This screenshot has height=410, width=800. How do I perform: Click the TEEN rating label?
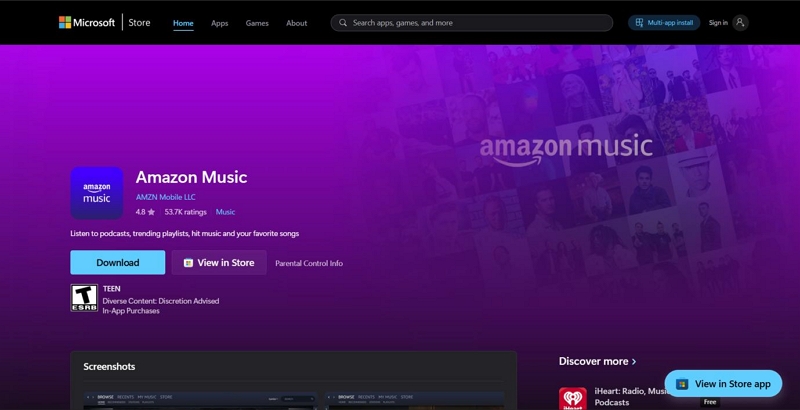click(x=111, y=289)
